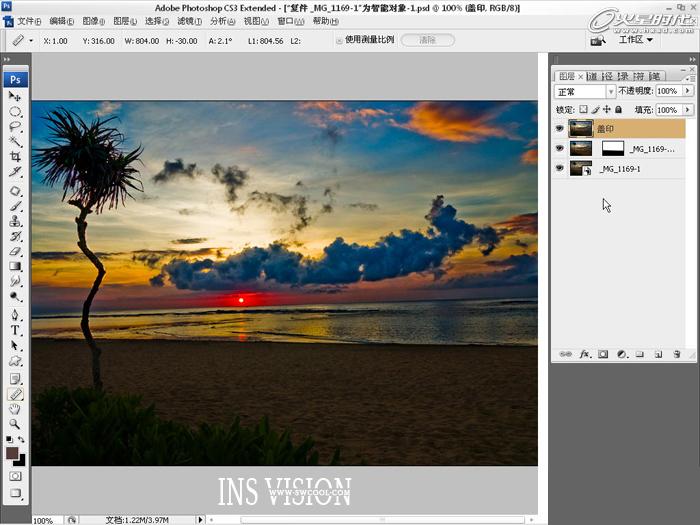Screen dimensions: 700x525
Task: Select the Crop tool
Action: 15,156
